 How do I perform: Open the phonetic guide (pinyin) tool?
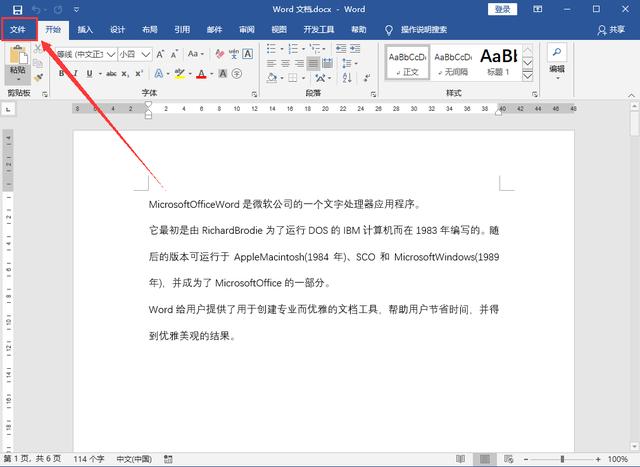click(234, 54)
